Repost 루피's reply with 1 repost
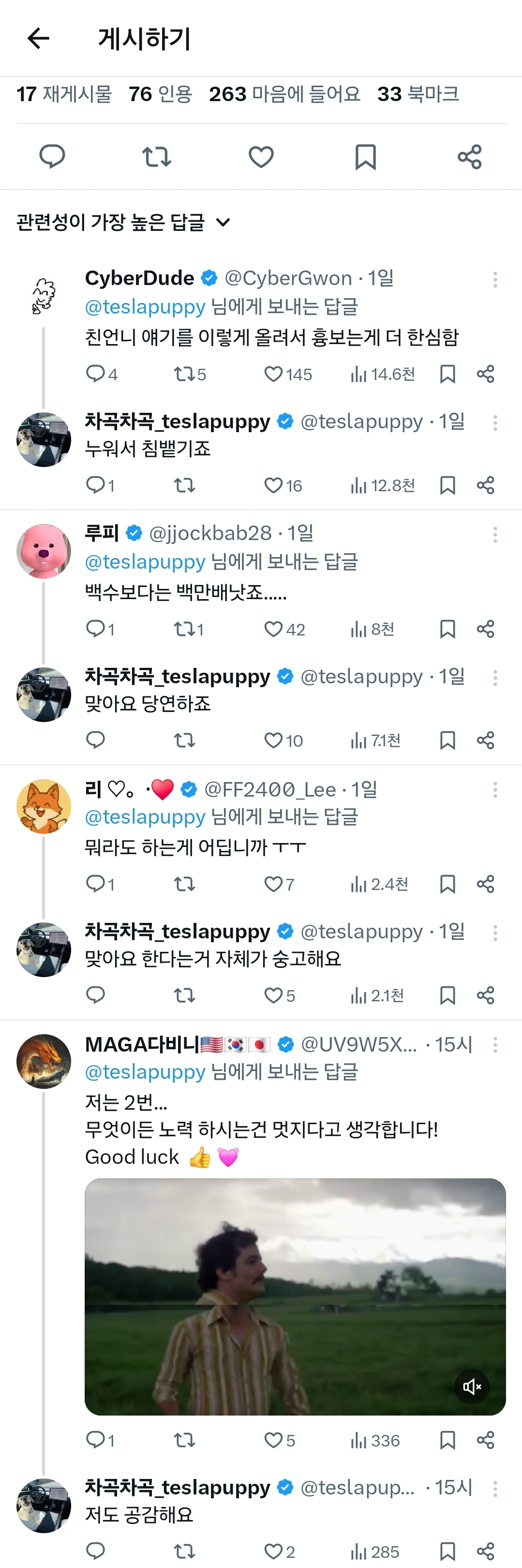The width and height of the screenshot is (522, 1568). pyautogui.click(x=189, y=629)
